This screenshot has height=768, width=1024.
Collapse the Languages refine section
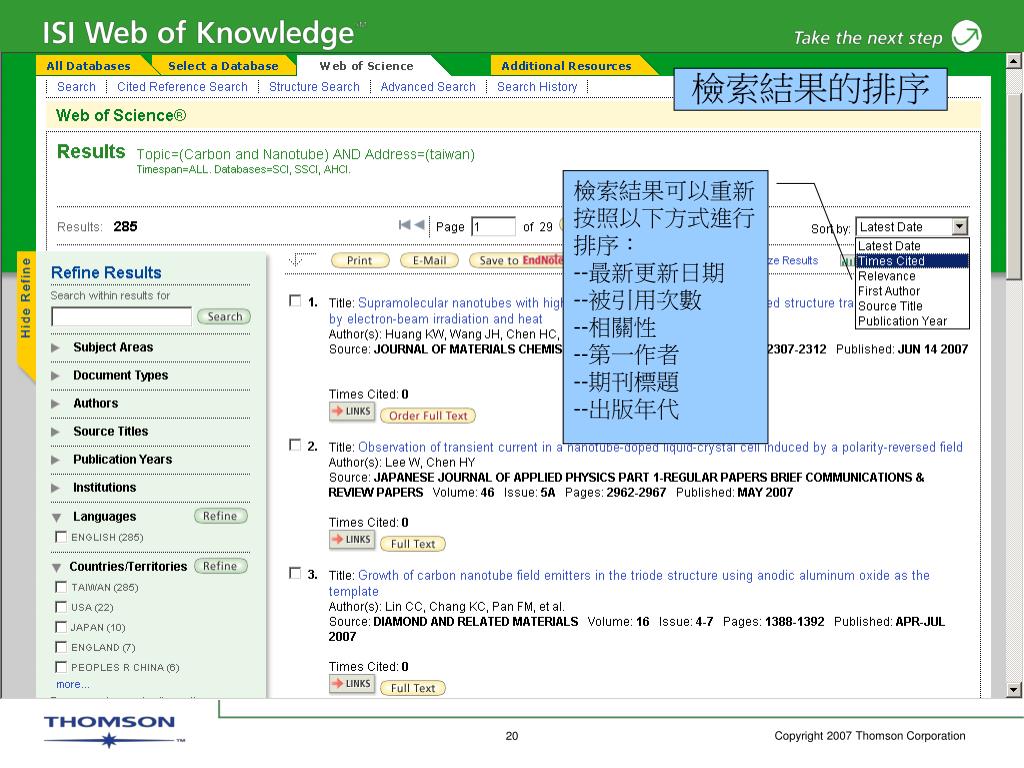click(x=57, y=517)
